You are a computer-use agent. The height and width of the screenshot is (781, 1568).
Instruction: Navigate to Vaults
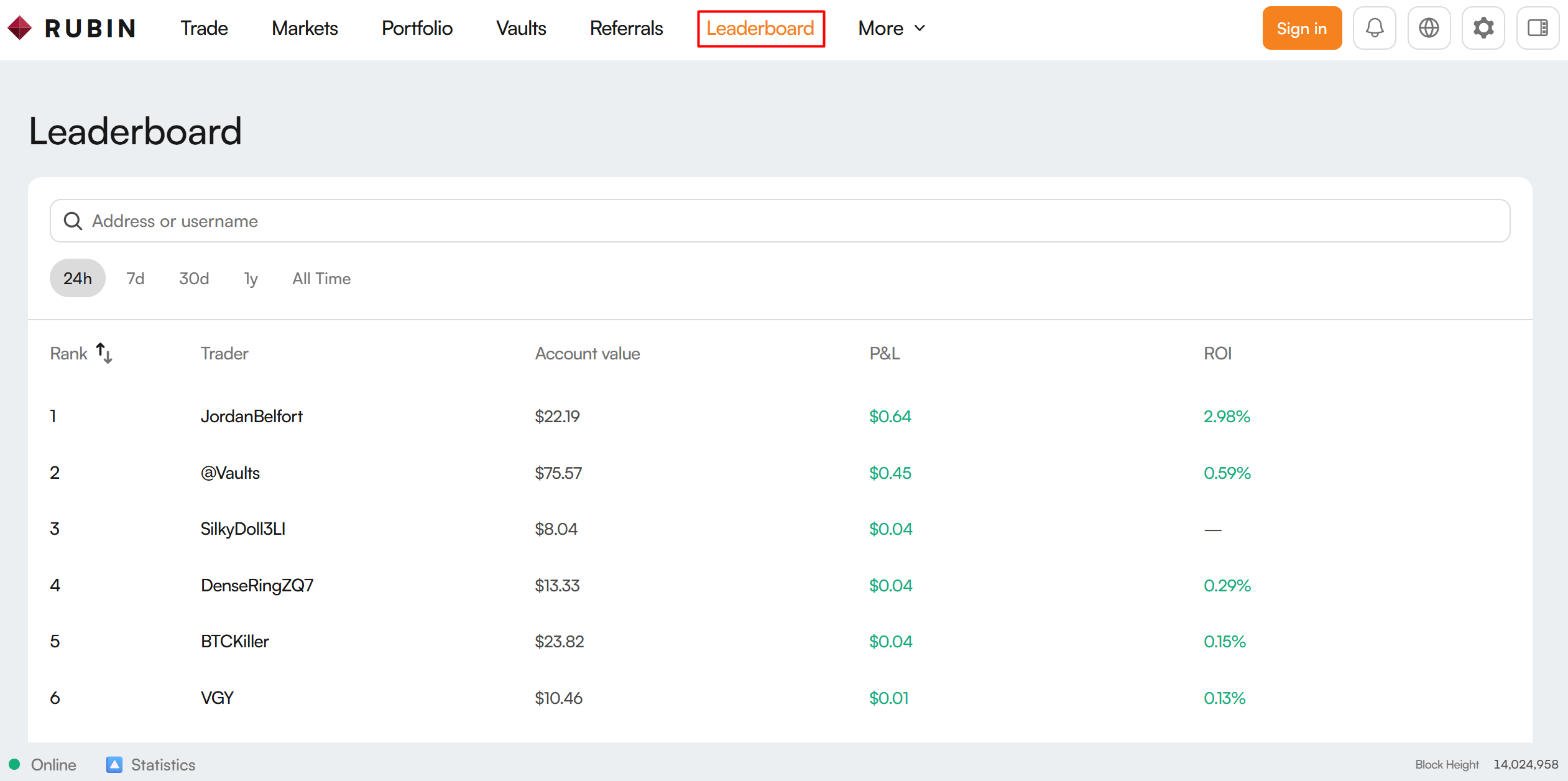pyautogui.click(x=521, y=29)
